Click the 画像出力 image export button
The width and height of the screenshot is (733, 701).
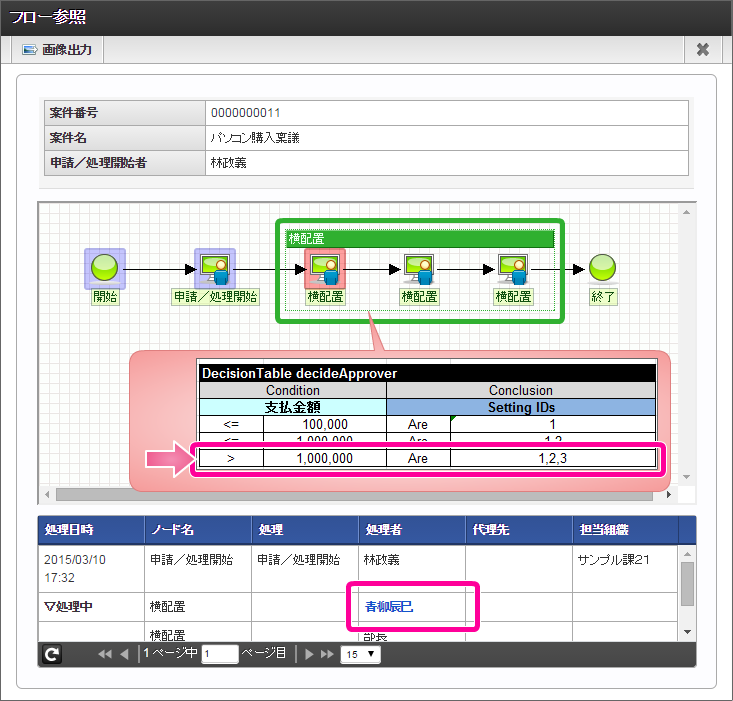tap(57, 50)
